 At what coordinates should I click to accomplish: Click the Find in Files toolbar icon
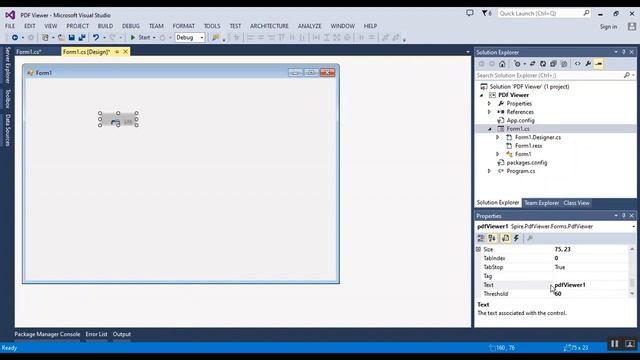click(215, 38)
